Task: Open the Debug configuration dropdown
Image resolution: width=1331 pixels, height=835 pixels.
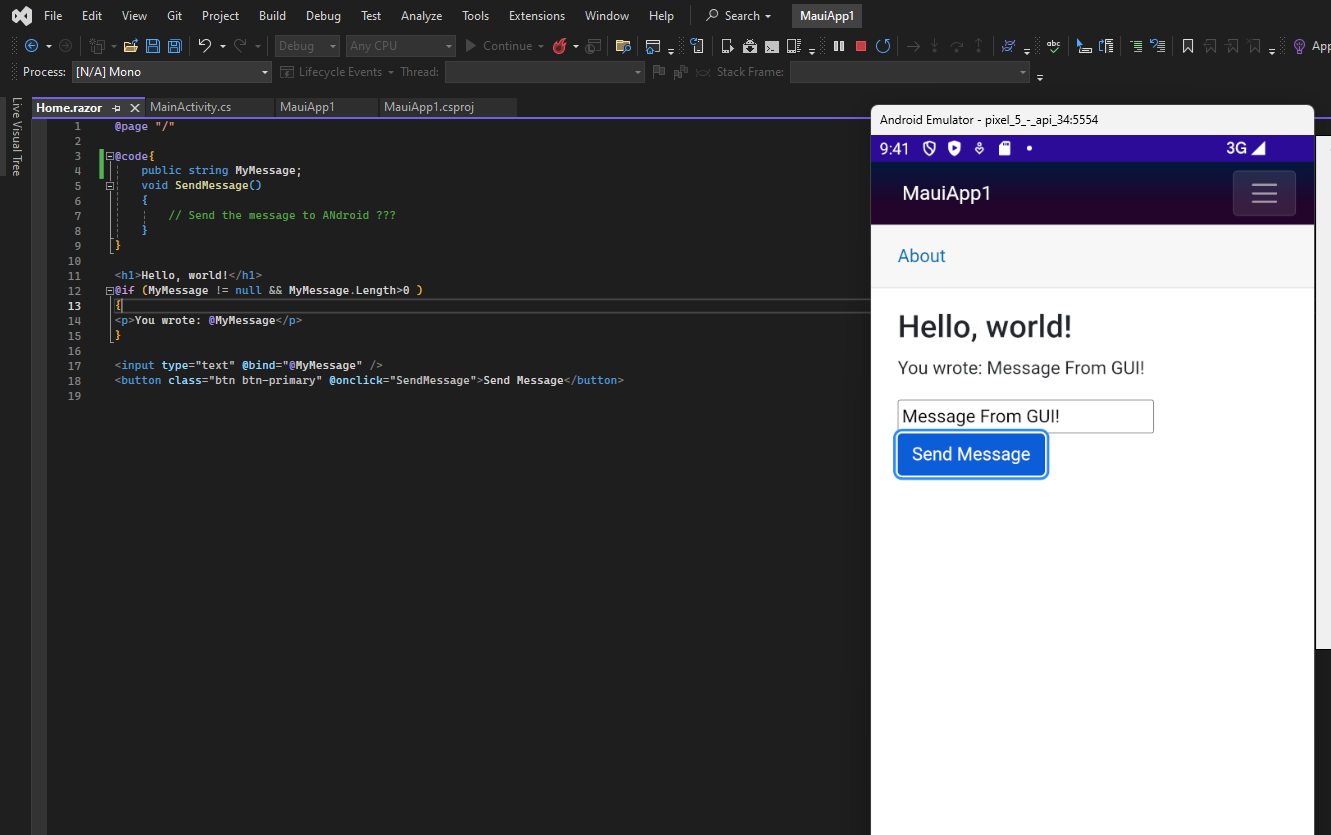Action: [x=307, y=46]
